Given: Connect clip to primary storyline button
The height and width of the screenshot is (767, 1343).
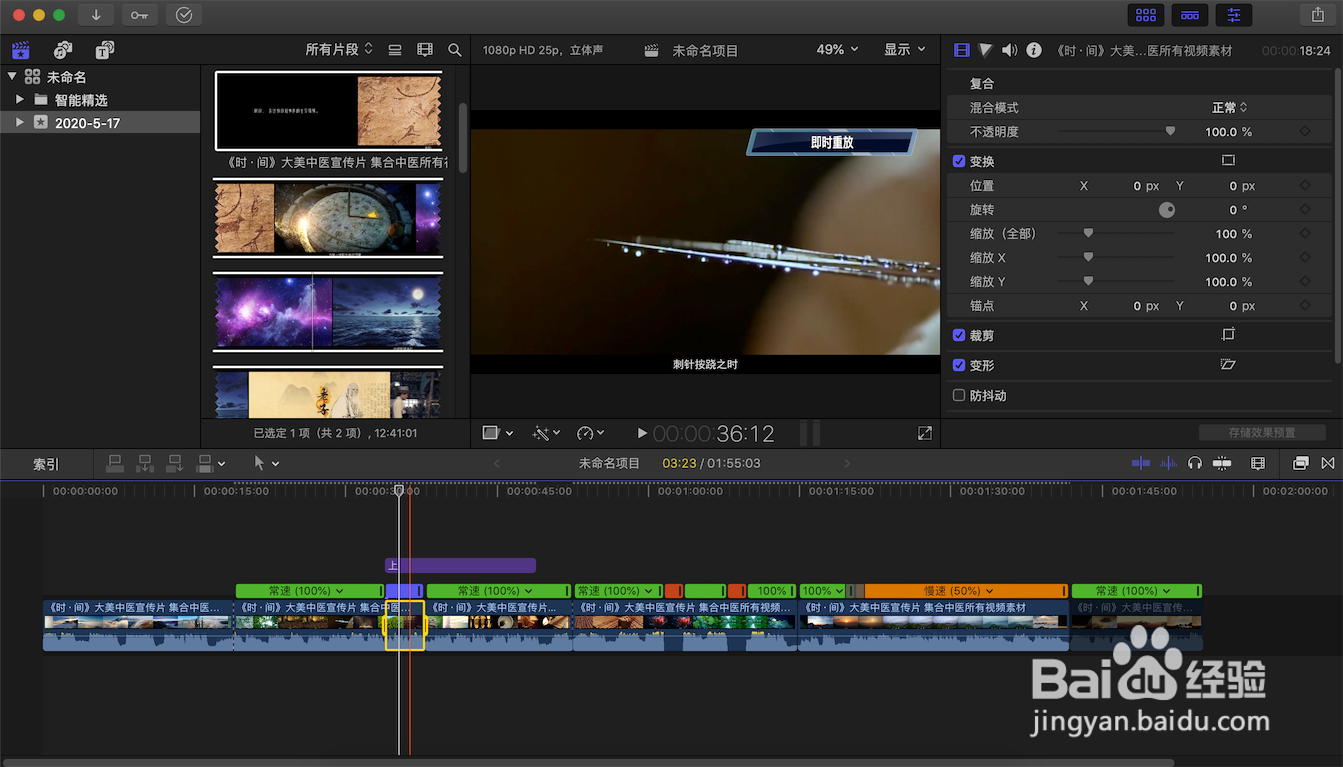Looking at the screenshot, I should (x=115, y=463).
